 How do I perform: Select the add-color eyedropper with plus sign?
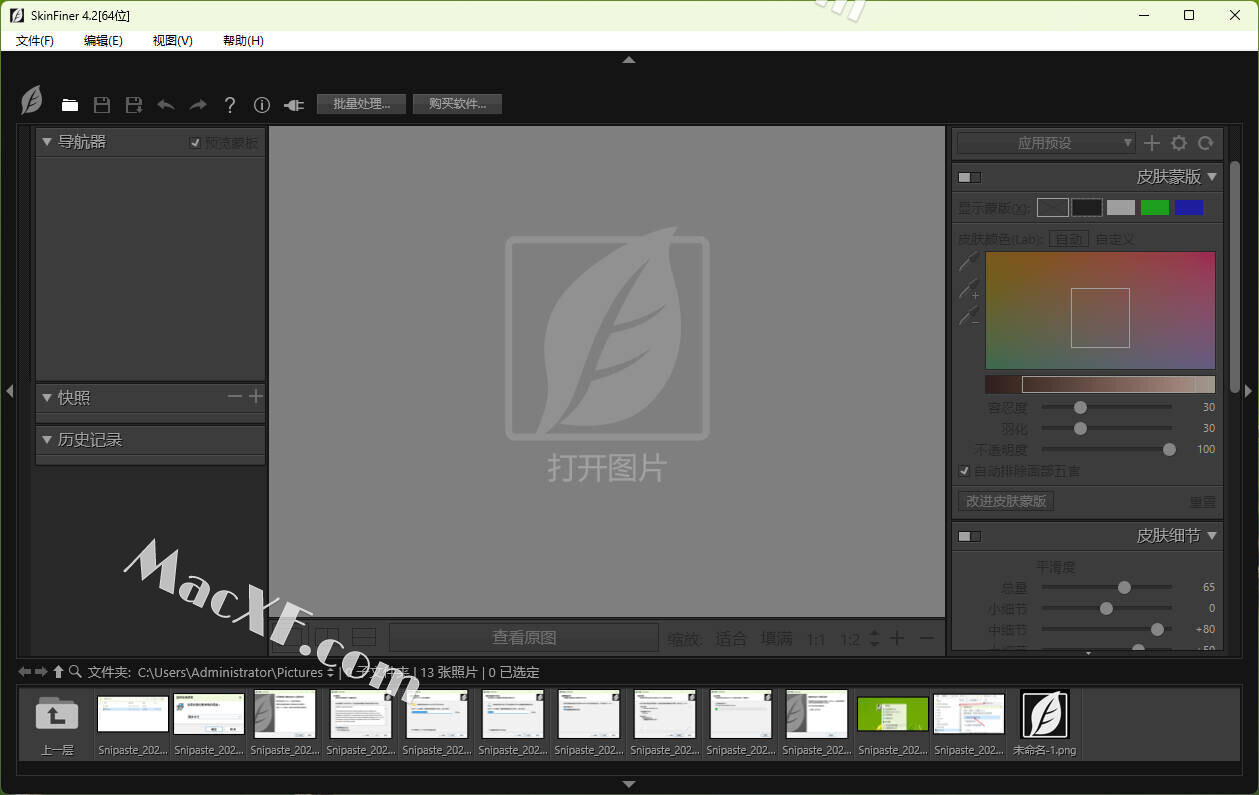click(969, 290)
